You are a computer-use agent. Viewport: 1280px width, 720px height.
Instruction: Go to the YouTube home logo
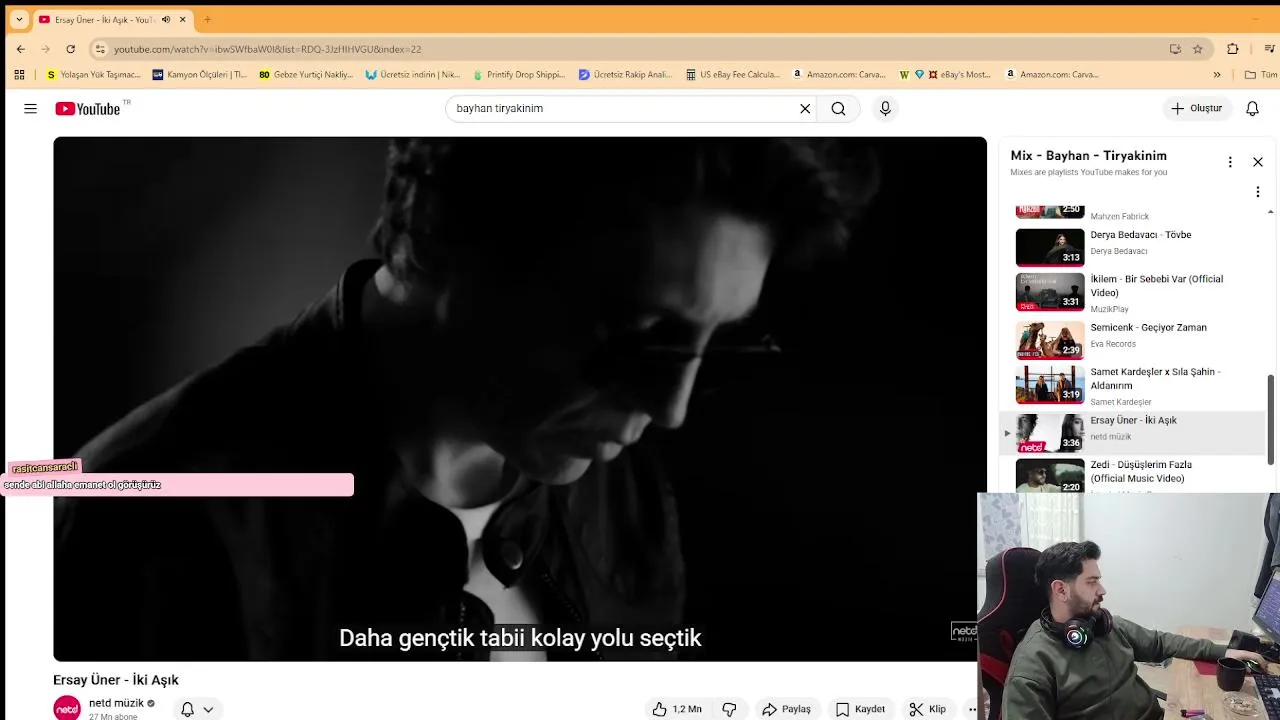click(88, 108)
